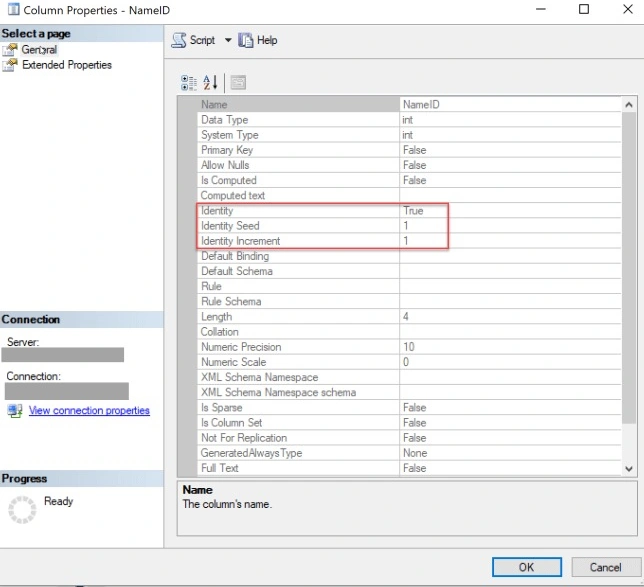Select the Name property row
The width and height of the screenshot is (644, 587).
pyautogui.click(x=409, y=104)
